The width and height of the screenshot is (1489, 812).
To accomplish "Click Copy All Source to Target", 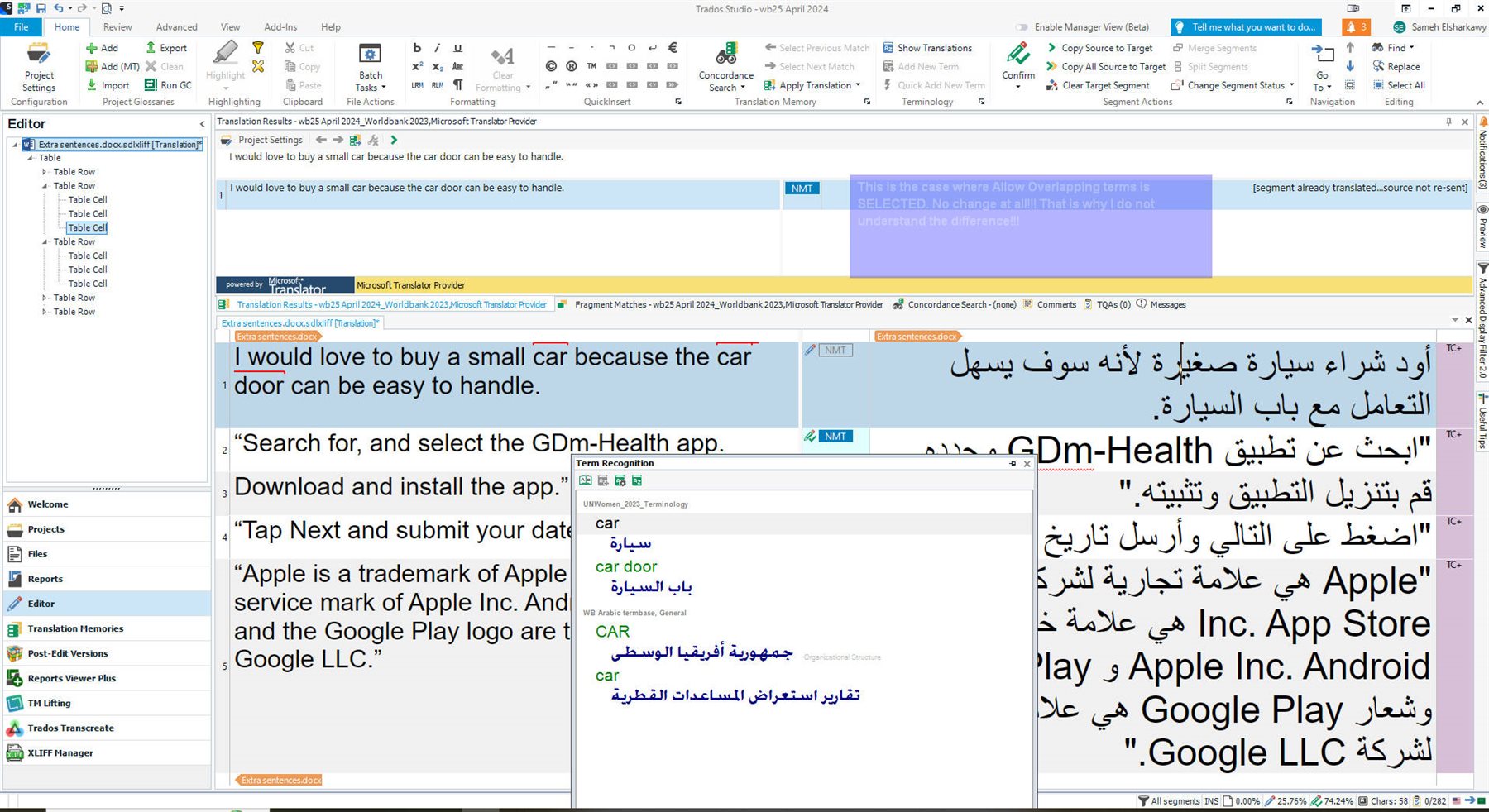I will pyautogui.click(x=1106, y=66).
